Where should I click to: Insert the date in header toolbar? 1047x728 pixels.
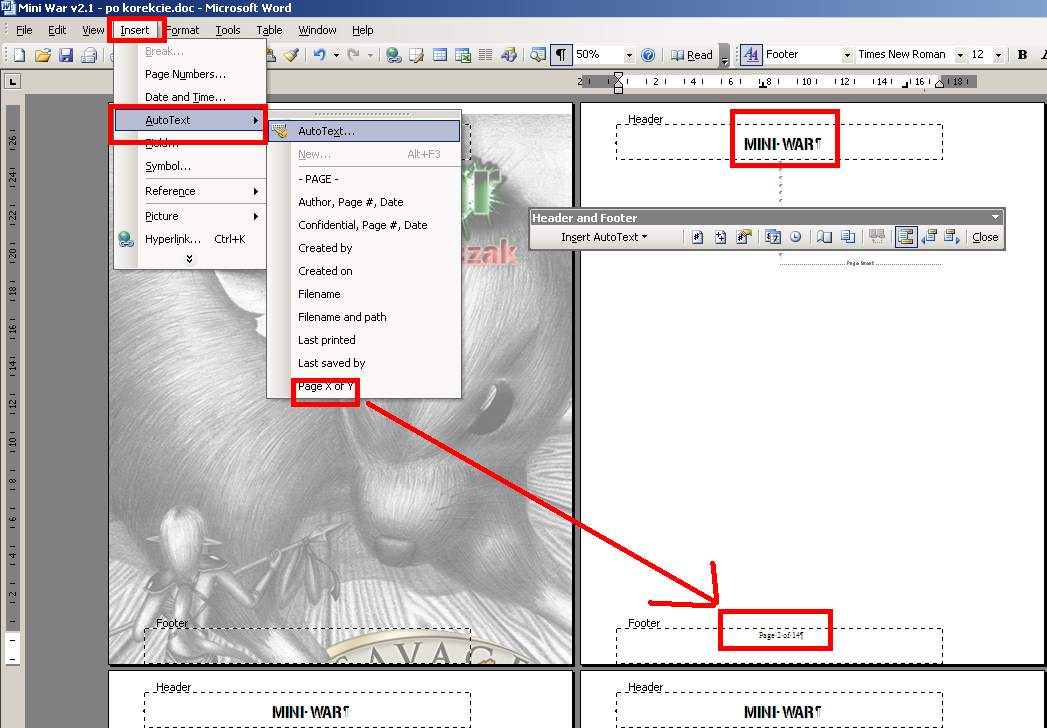pyautogui.click(x=773, y=237)
